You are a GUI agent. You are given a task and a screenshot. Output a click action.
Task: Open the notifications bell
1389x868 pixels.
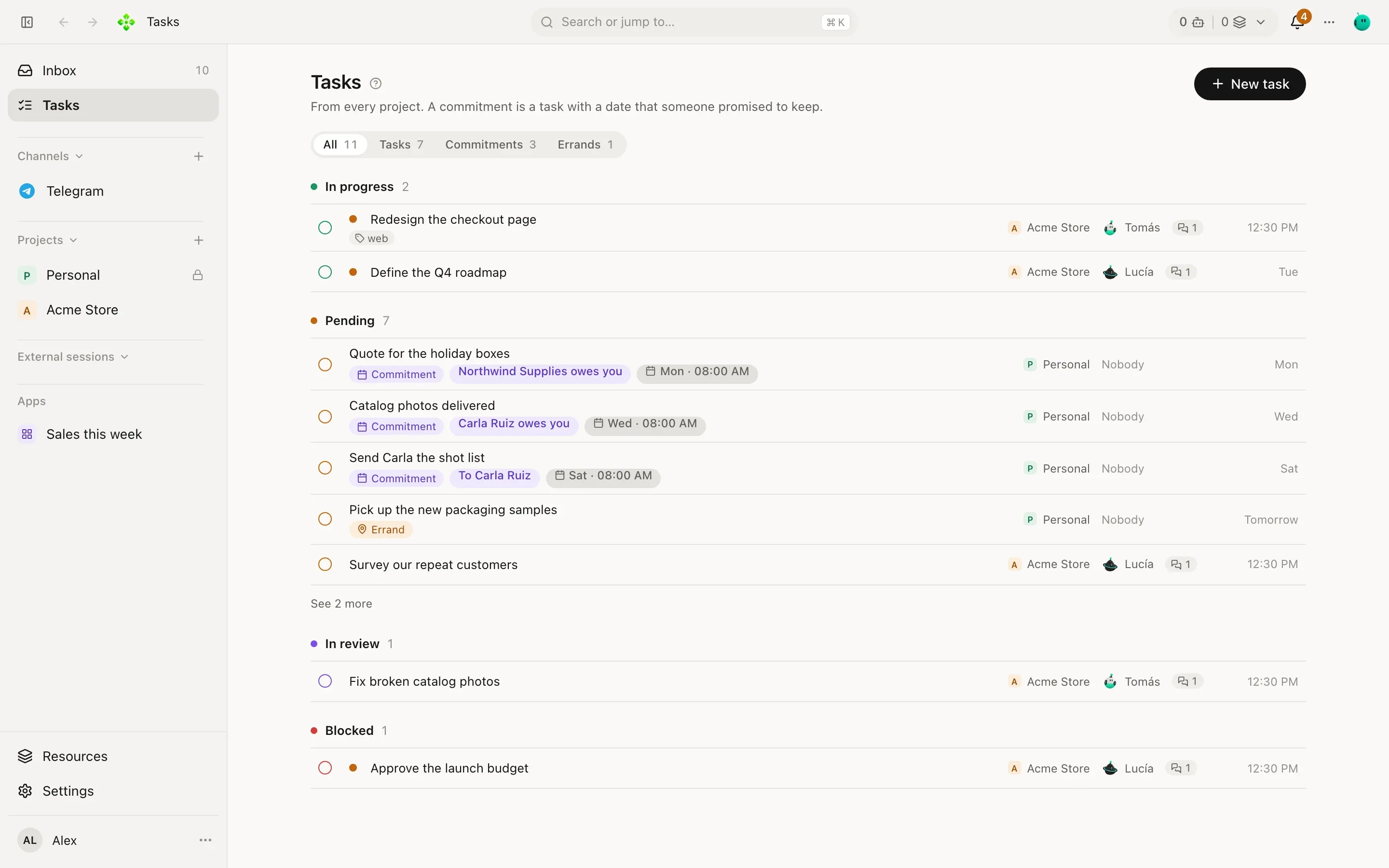point(1297,22)
